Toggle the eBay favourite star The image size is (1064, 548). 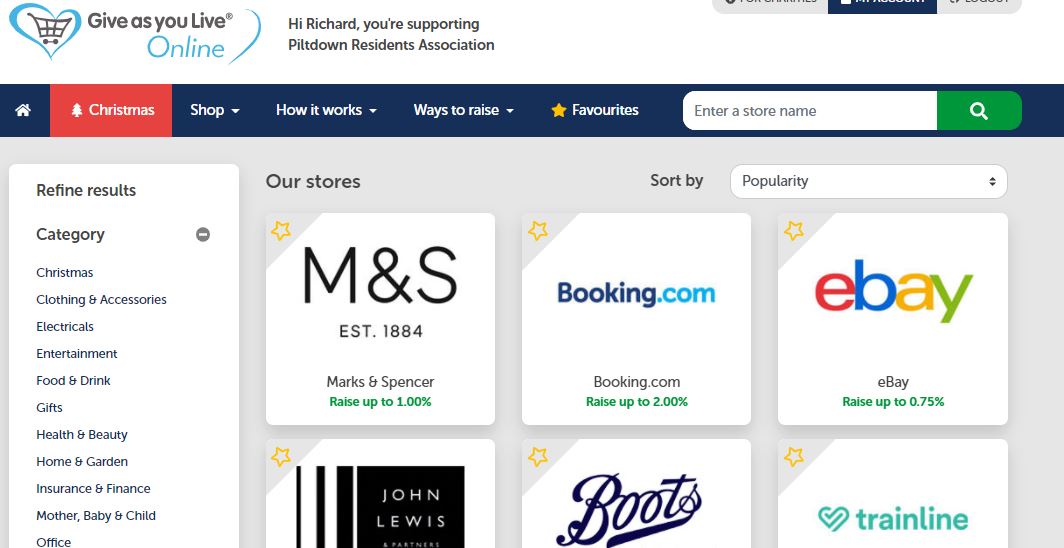pyautogui.click(x=793, y=231)
